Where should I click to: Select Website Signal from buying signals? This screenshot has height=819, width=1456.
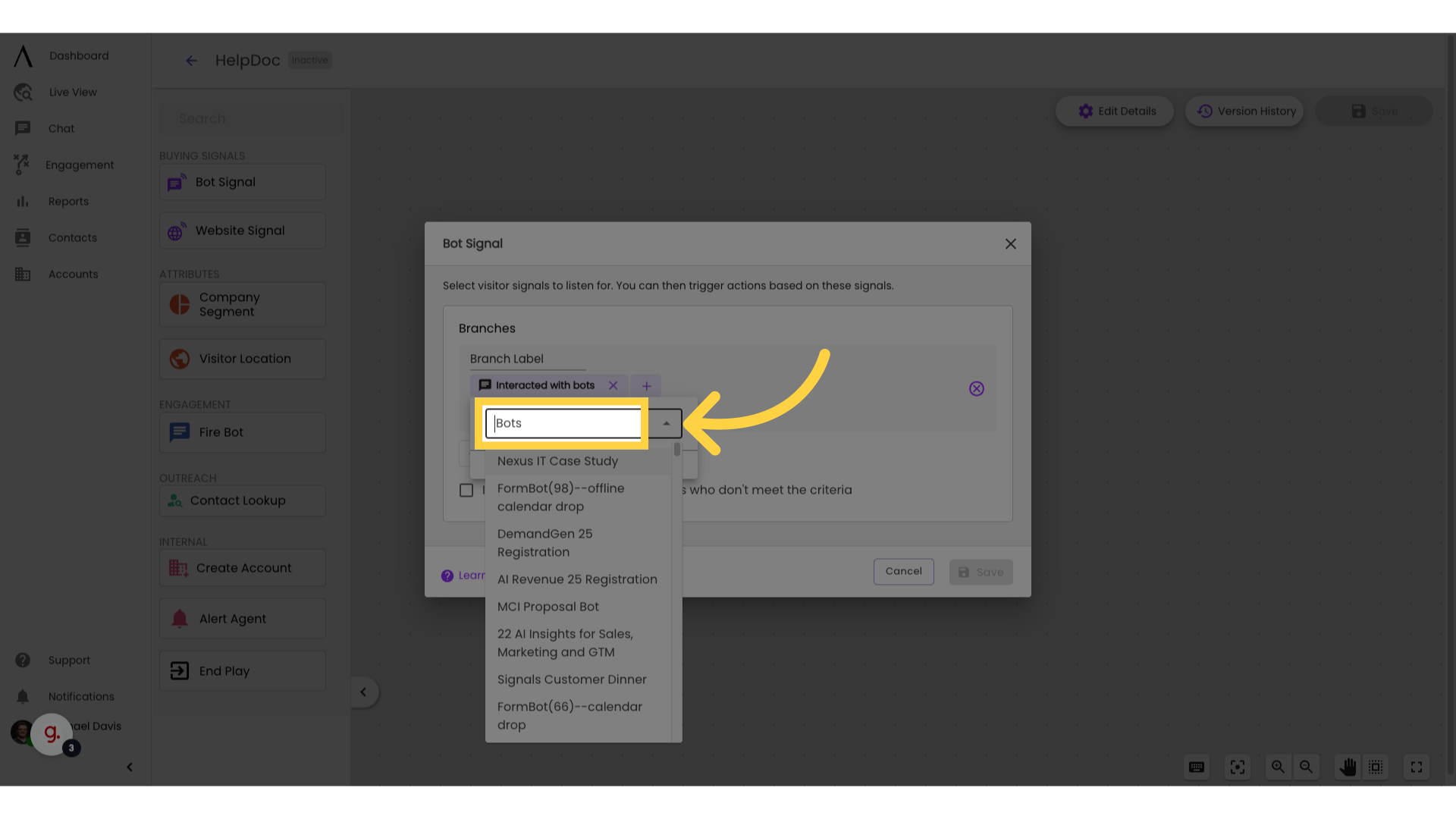tap(241, 231)
